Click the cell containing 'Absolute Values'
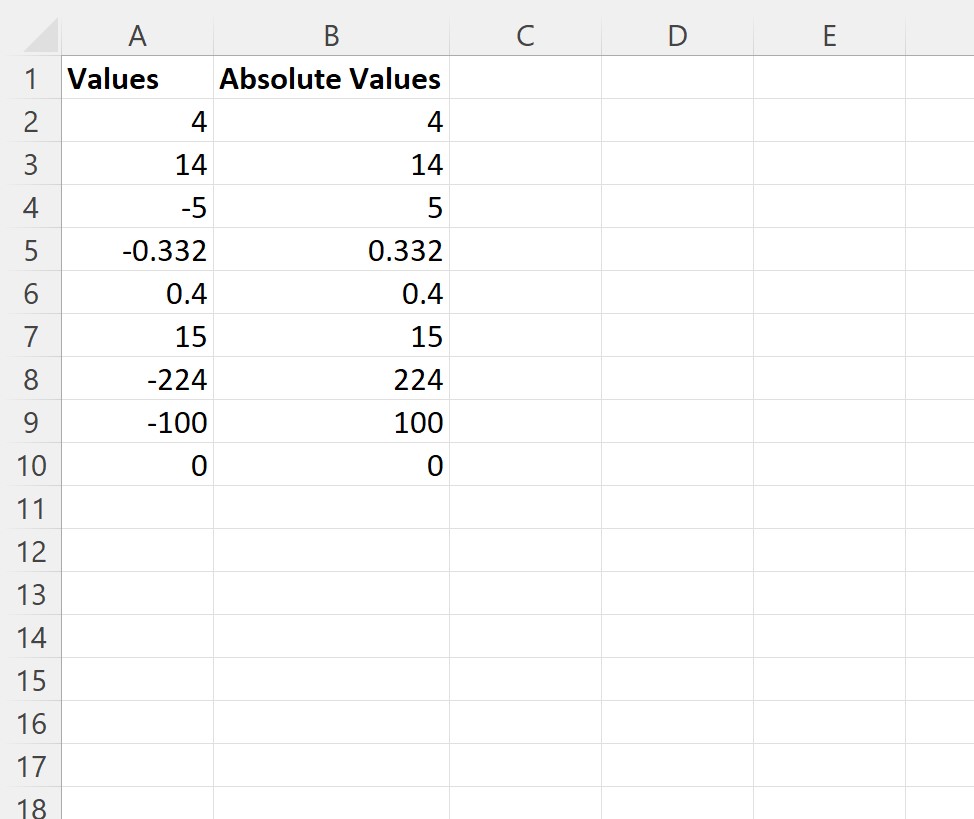The image size is (974, 819). click(330, 78)
